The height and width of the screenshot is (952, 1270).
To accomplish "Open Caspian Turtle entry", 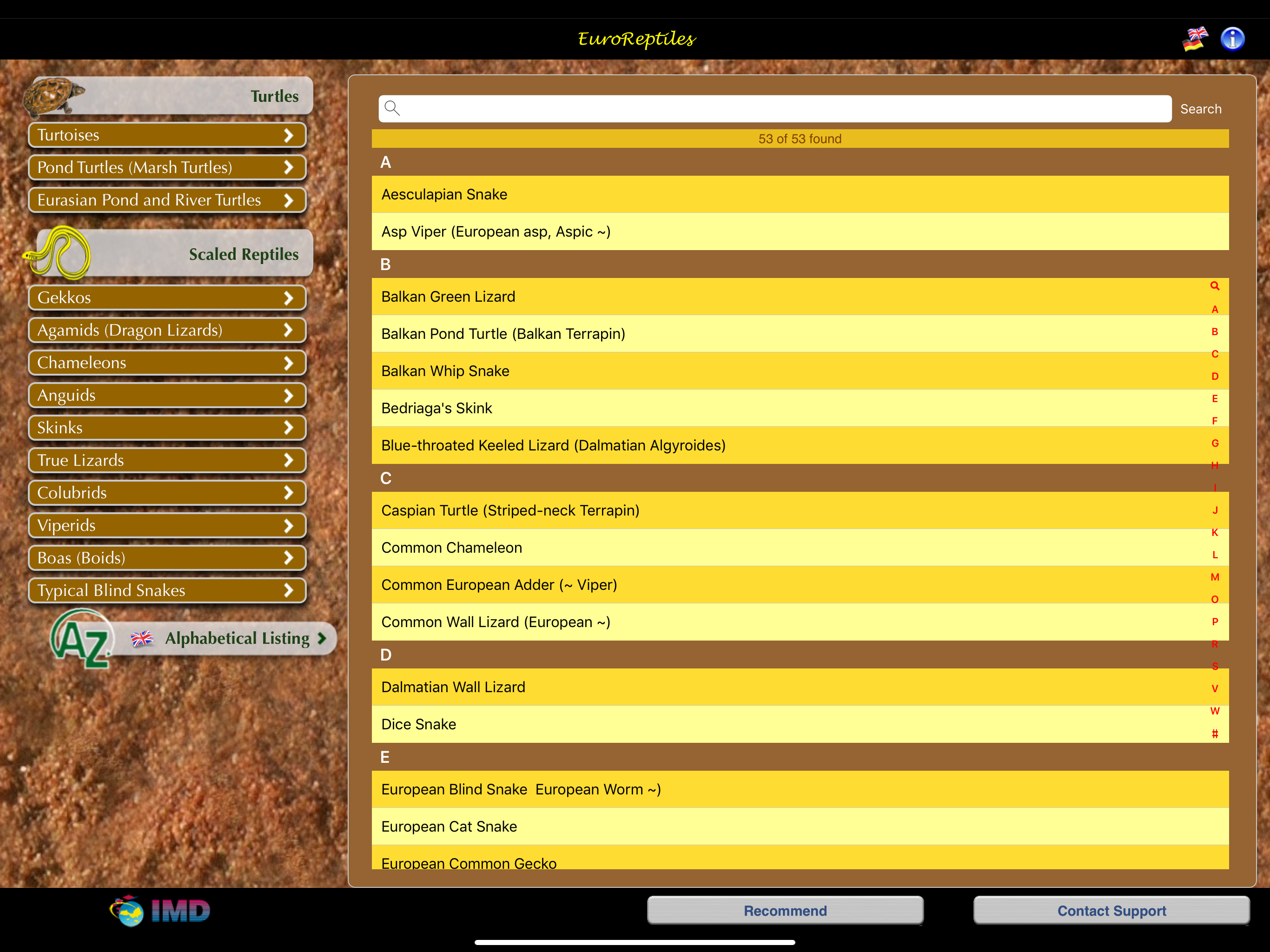I will [x=800, y=510].
